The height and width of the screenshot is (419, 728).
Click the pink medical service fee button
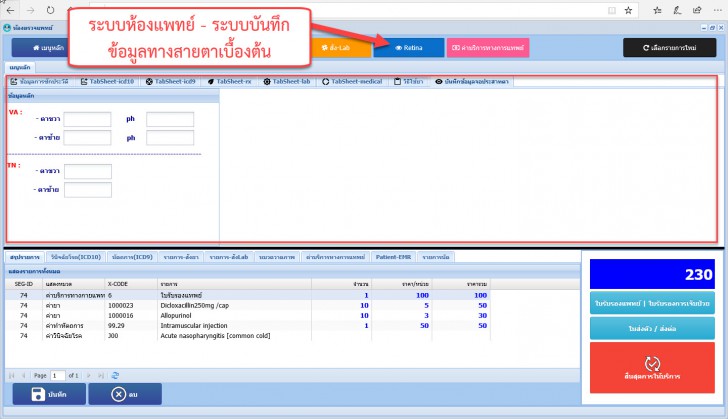(488, 47)
